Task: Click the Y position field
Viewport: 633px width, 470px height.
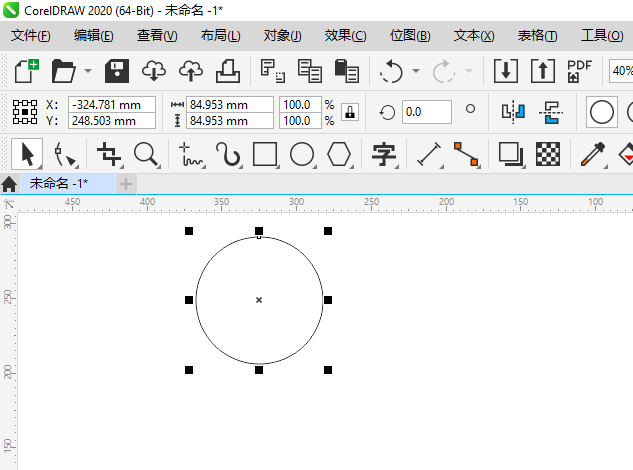Action: point(112,121)
